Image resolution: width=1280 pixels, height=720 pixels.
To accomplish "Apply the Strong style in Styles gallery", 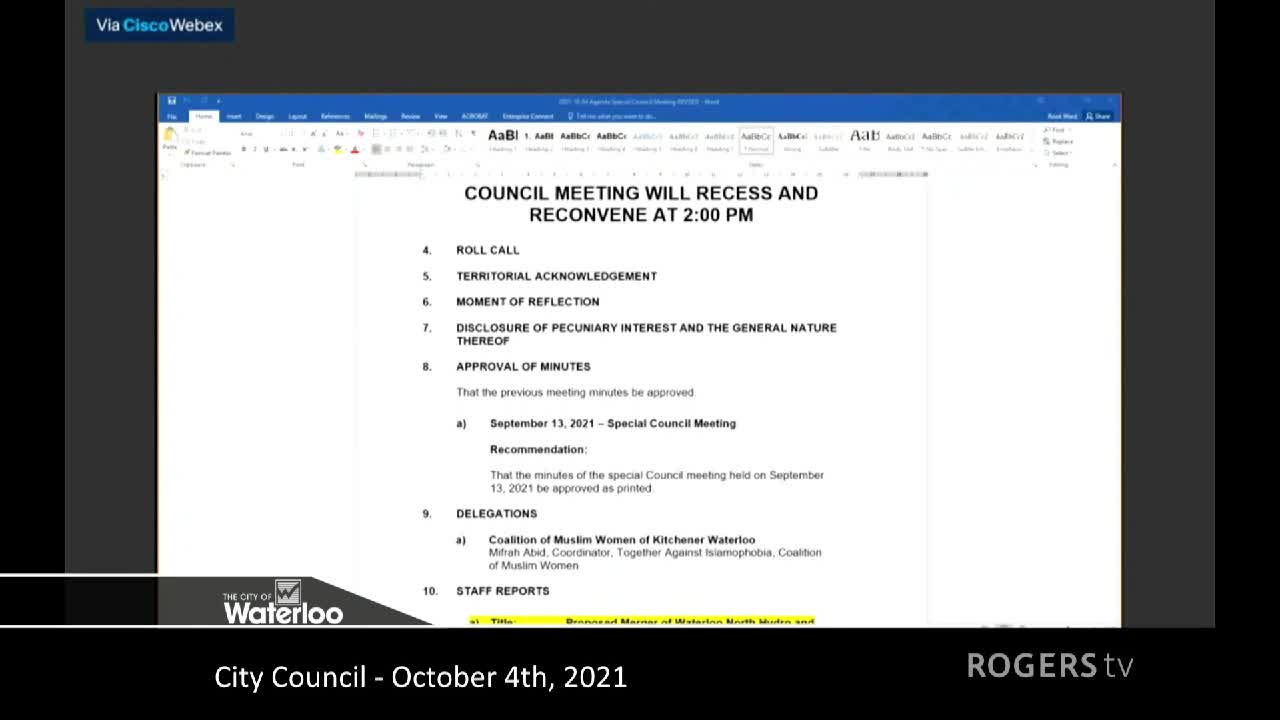I will tap(792, 139).
